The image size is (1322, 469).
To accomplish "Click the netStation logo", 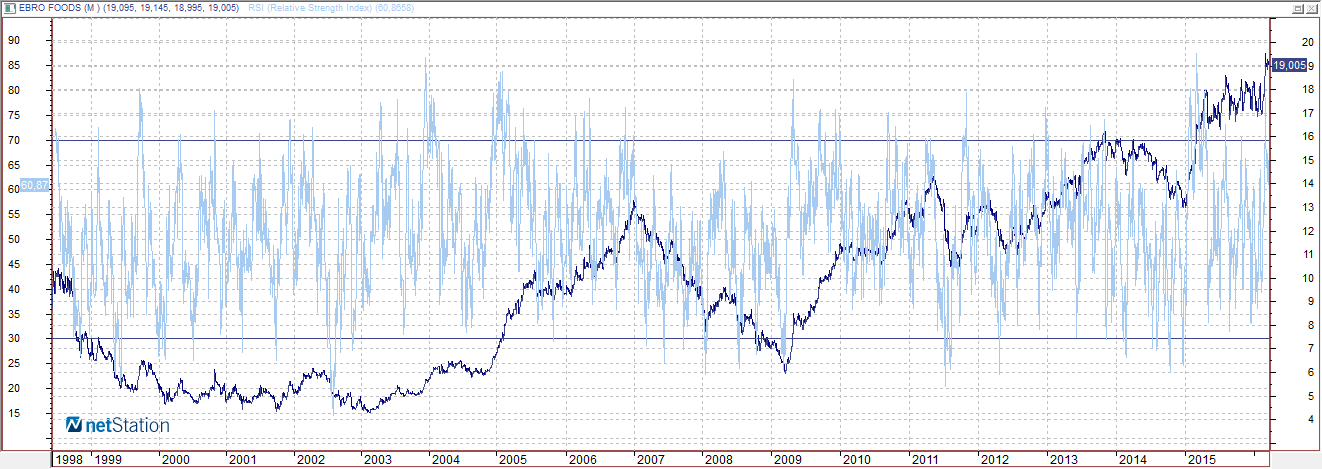I will 117,425.
